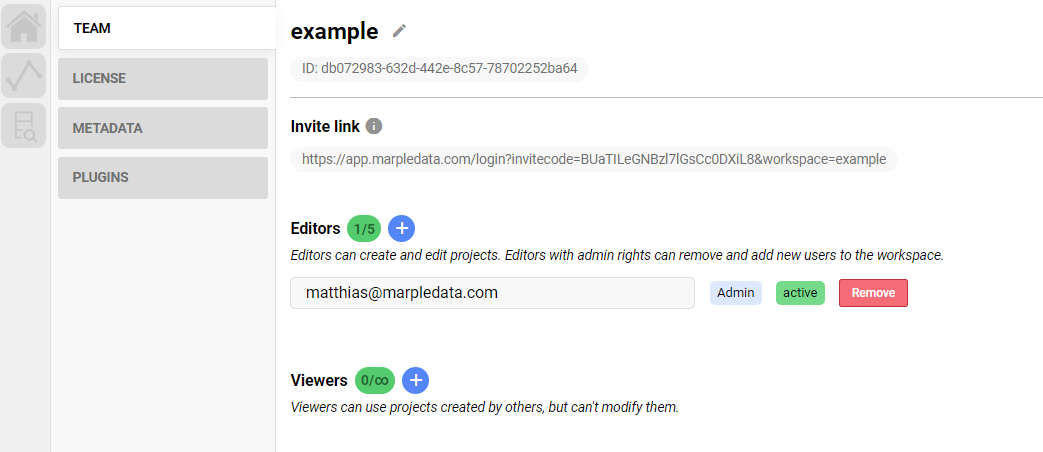Image resolution: width=1043 pixels, height=452 pixels.
Task: Add a new editor with plus button
Action: [x=401, y=229]
